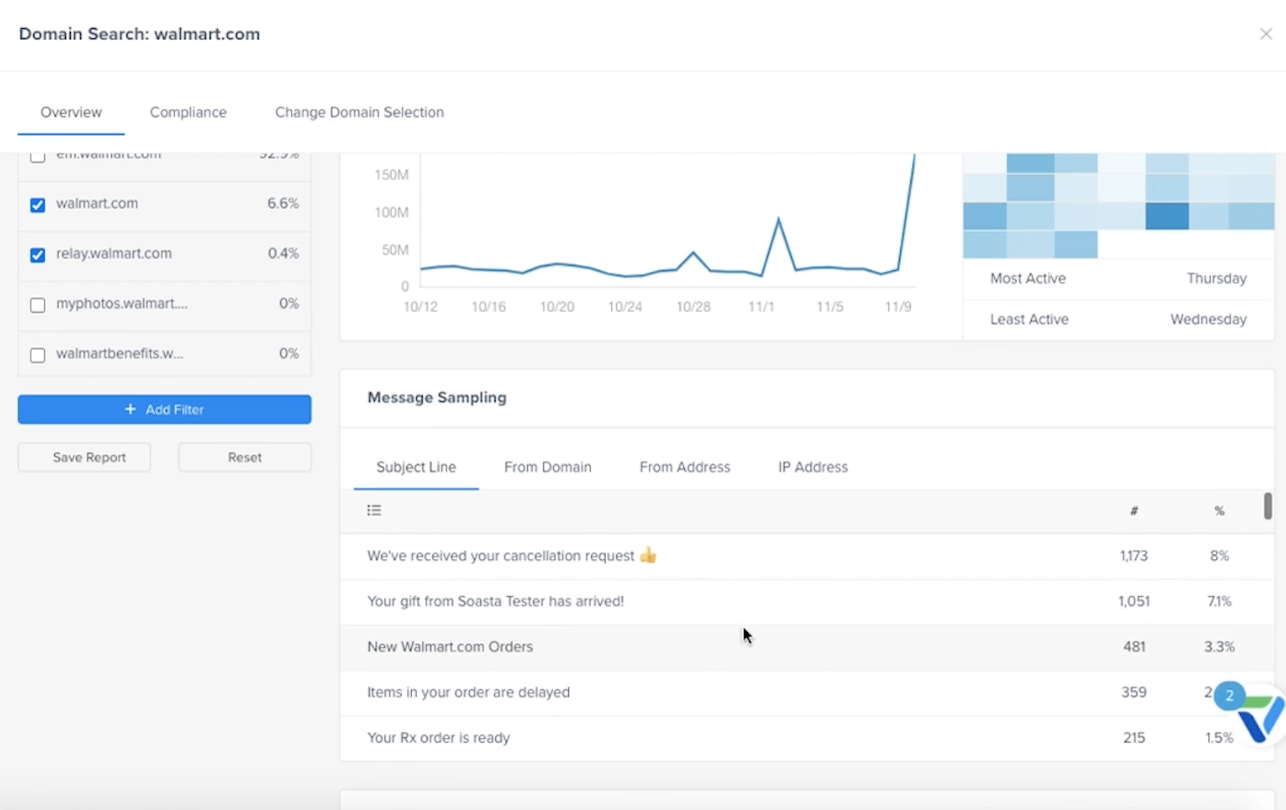Click the 'Domain Search: walmart.com' dialog title

(139, 34)
